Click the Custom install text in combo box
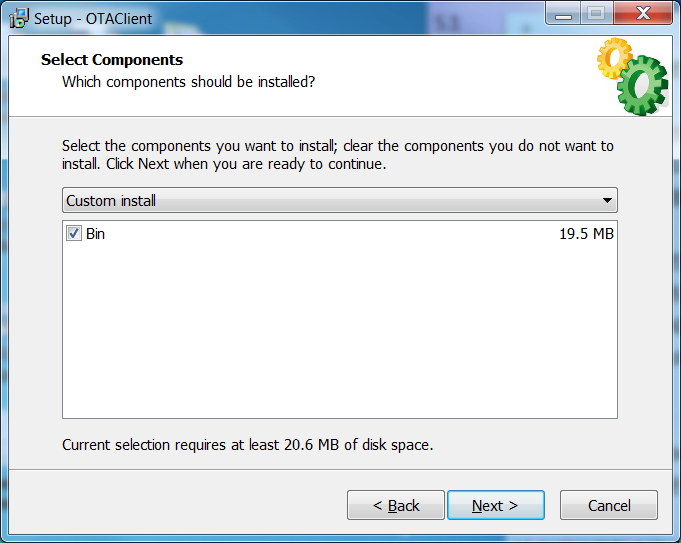Screen dimensions: 681x543 click(111, 201)
